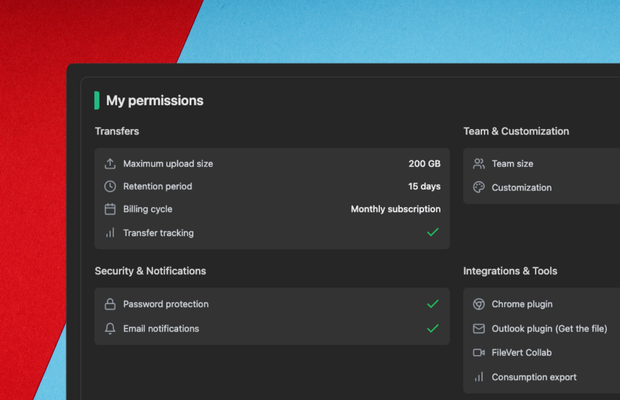Click the Email notifications green checkmark
Image resolution: width=620 pixels, height=400 pixels.
tap(432, 329)
